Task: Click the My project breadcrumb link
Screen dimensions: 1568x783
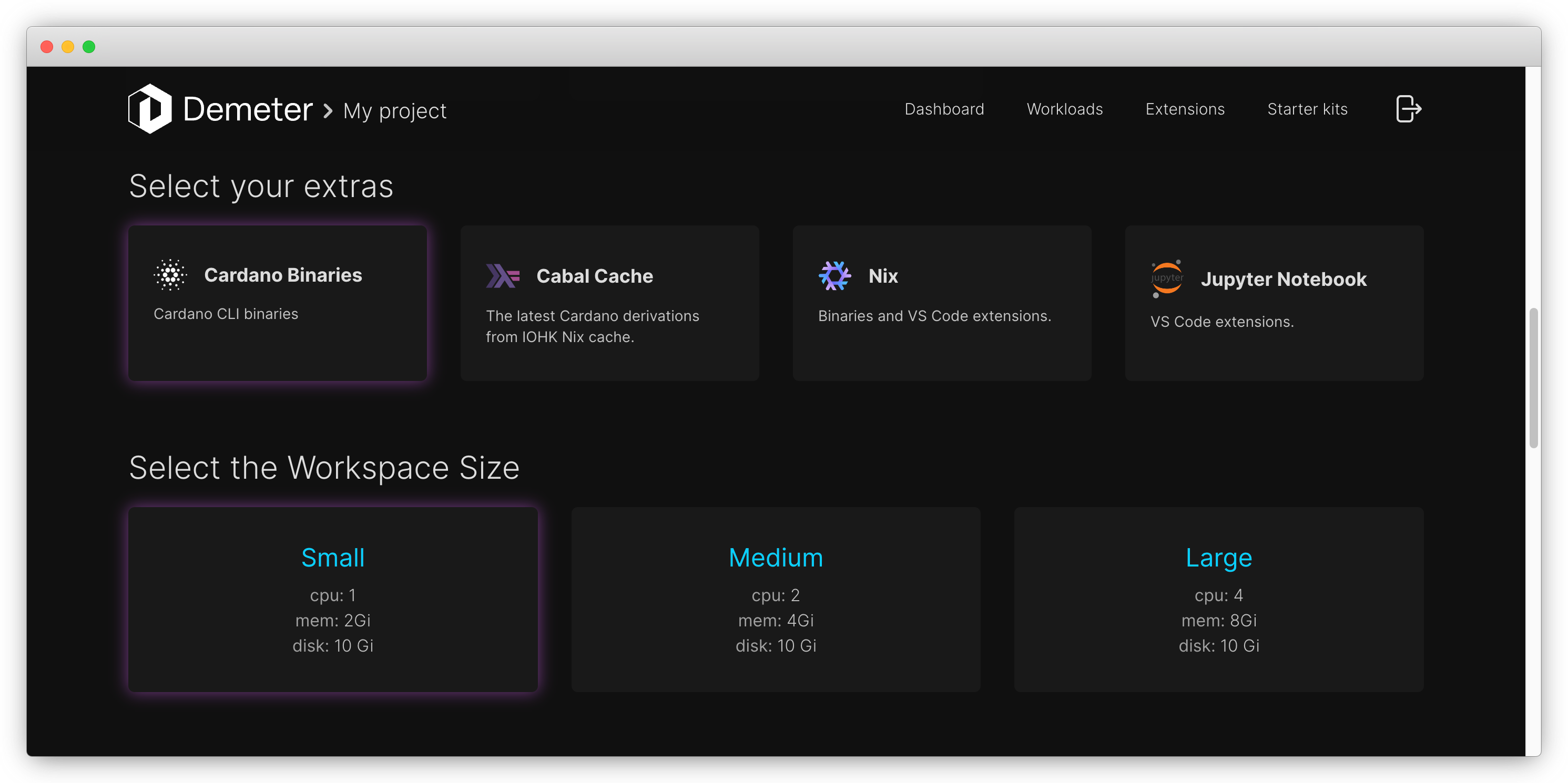Action: pos(394,111)
